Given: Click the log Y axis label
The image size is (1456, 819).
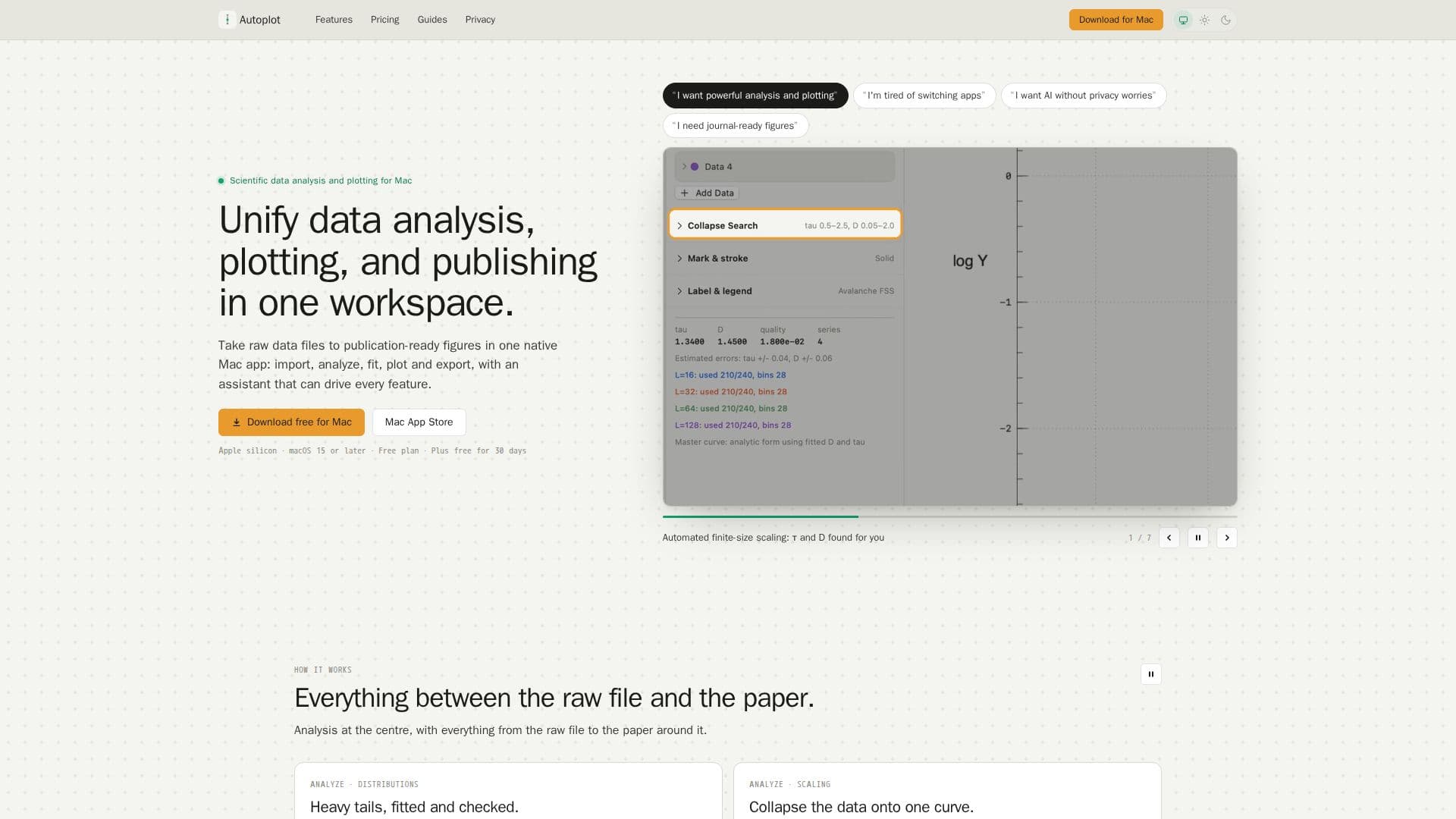Looking at the screenshot, I should pos(970,261).
